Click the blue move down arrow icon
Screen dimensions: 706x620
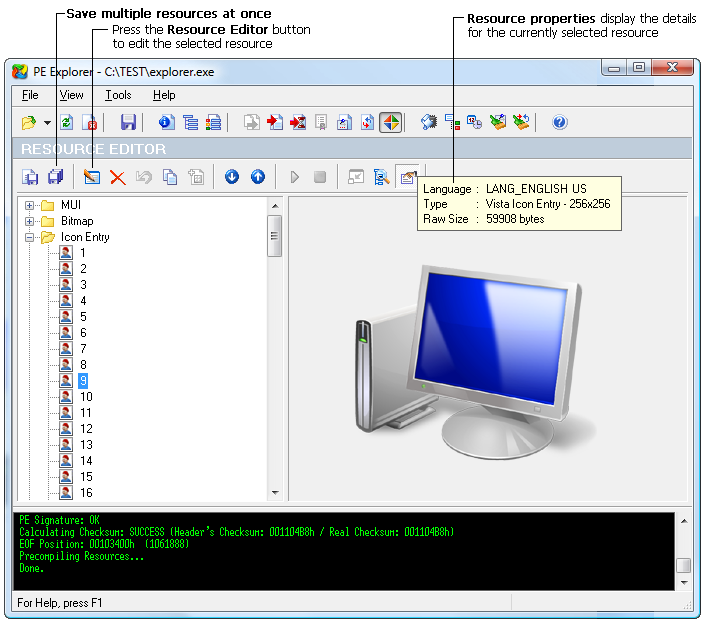click(232, 177)
